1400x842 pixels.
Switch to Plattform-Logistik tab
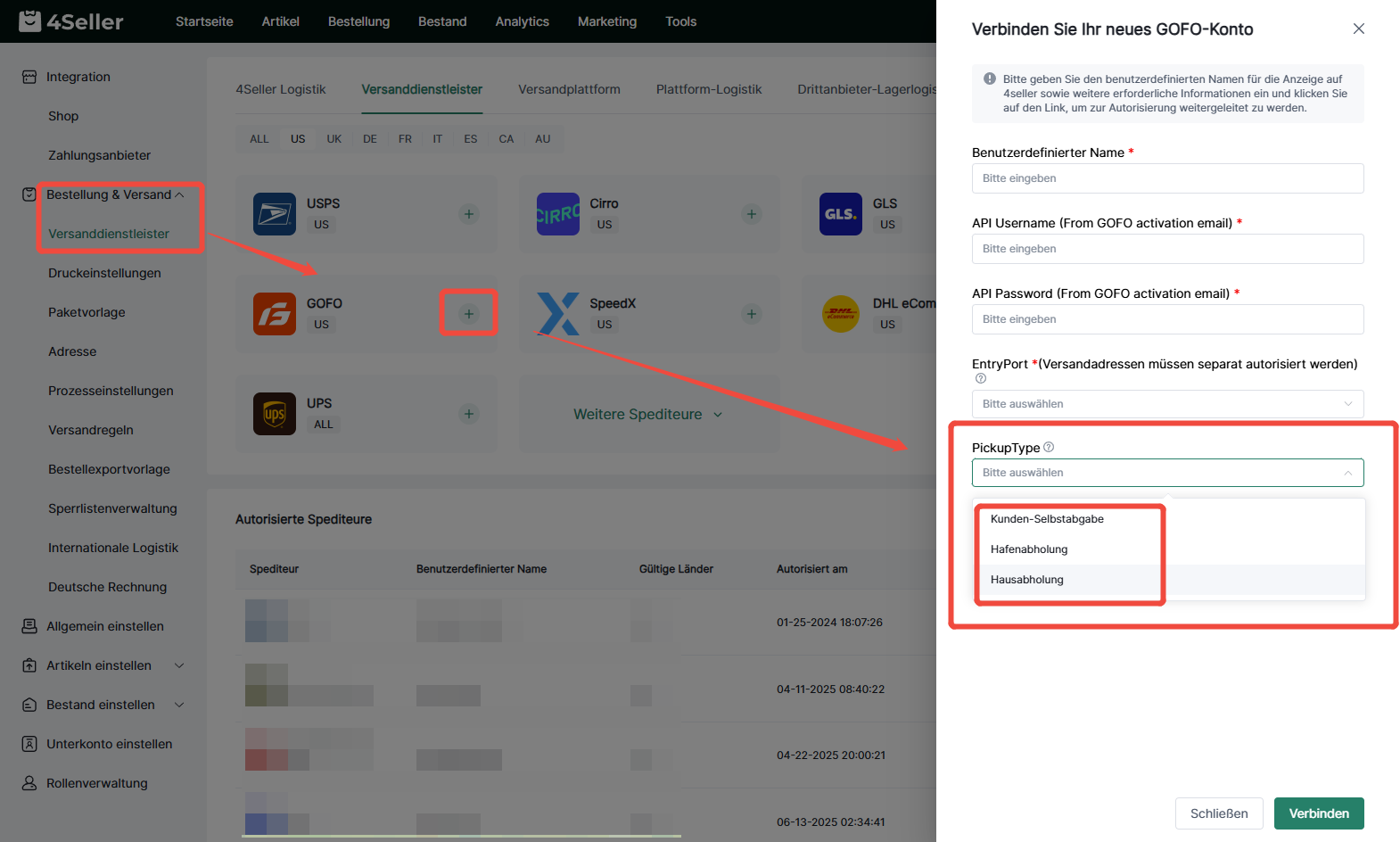coord(709,89)
